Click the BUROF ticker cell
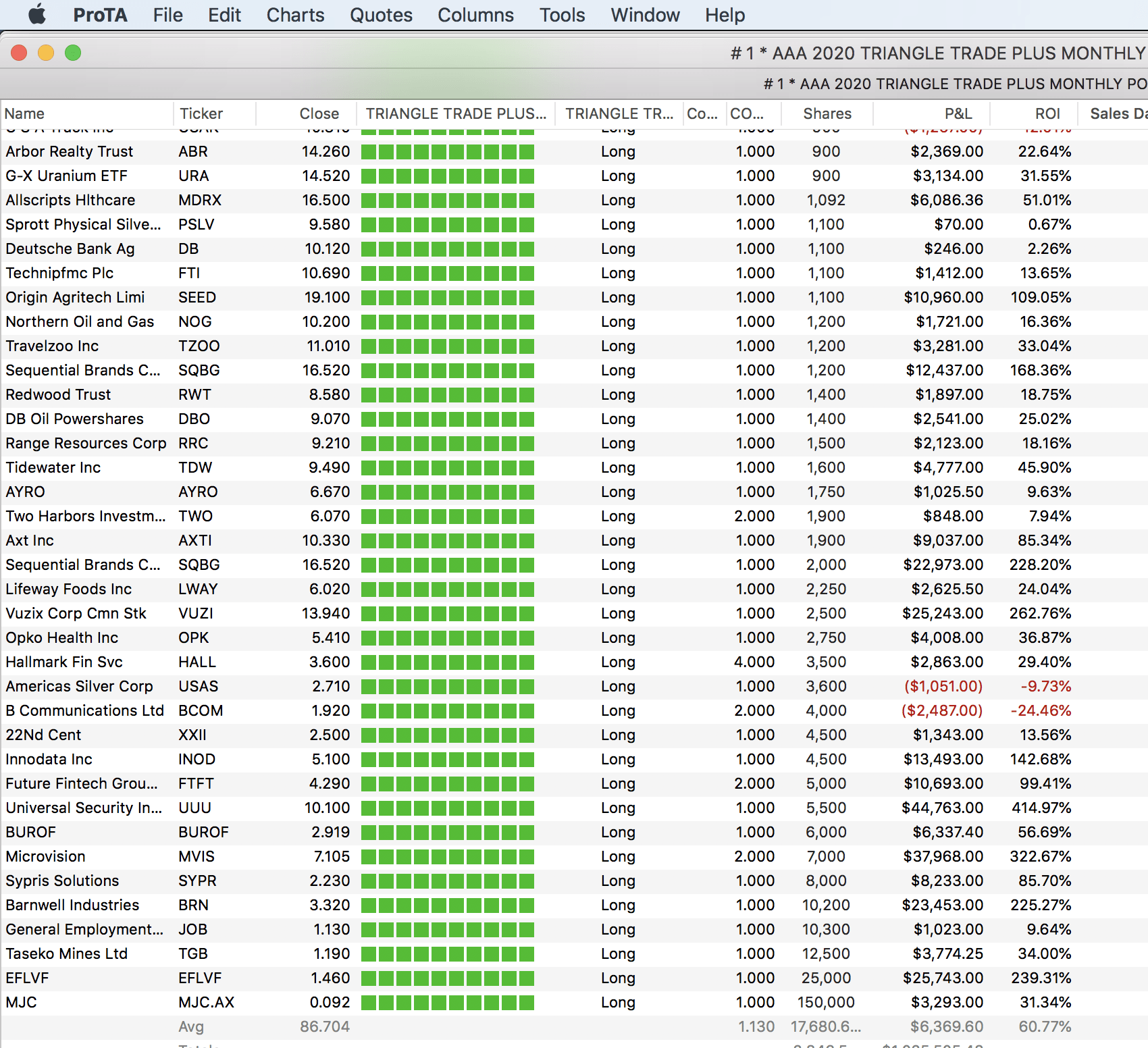1148x1048 pixels. pos(203,832)
